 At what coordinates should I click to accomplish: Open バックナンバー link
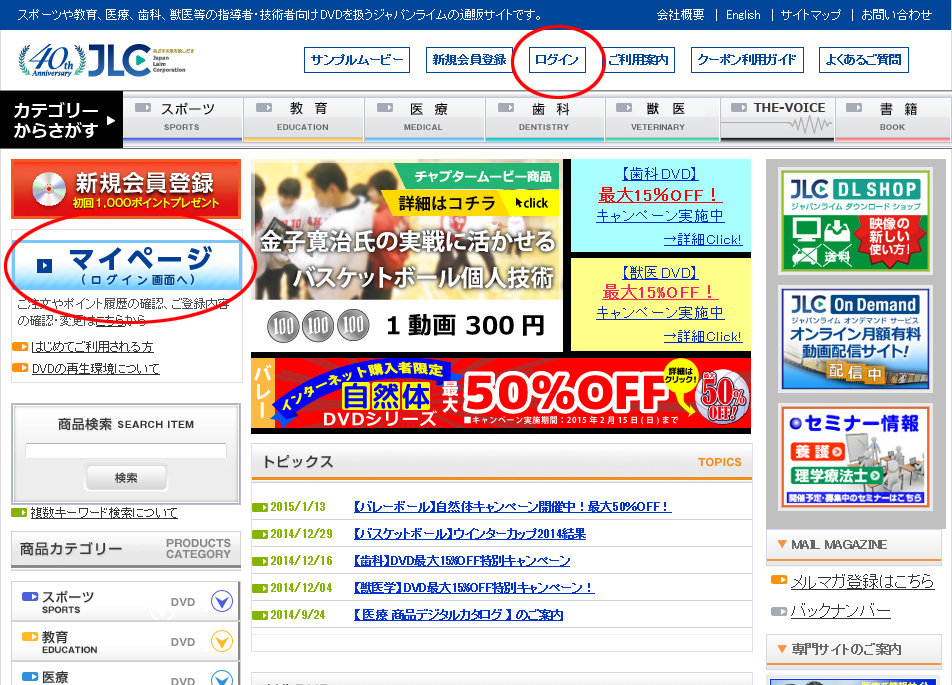840,611
